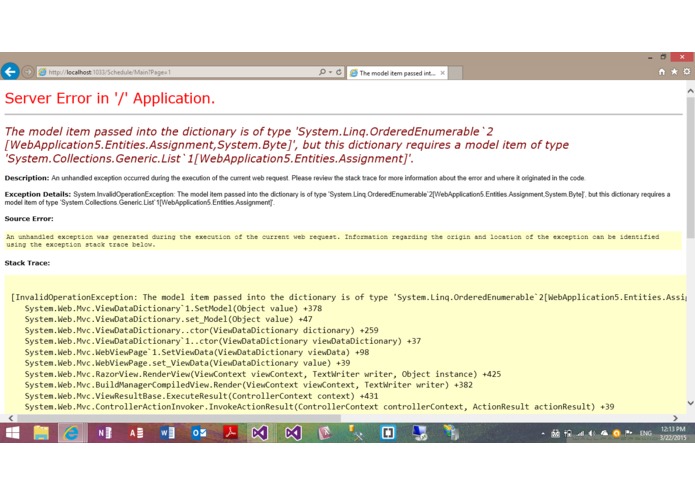The image size is (695, 494).
Task: Switch to second Visual Studio taskbar icon
Action: point(293,433)
